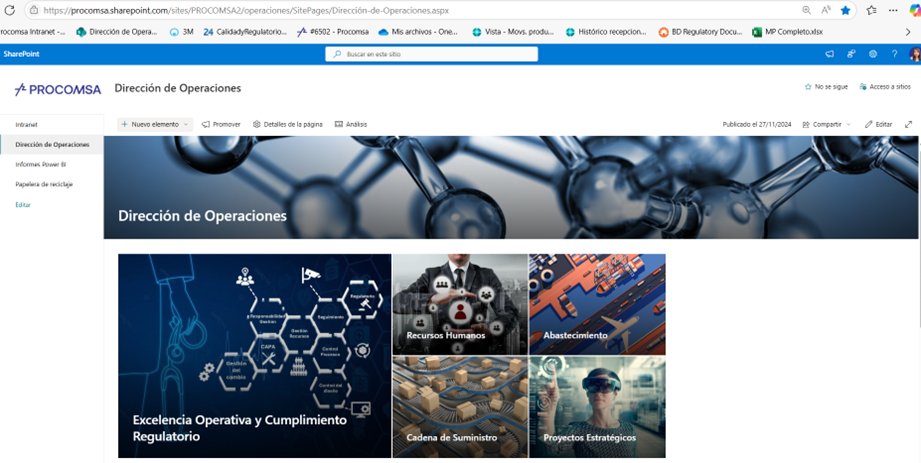Expand page to full-screen mode

click(908, 124)
